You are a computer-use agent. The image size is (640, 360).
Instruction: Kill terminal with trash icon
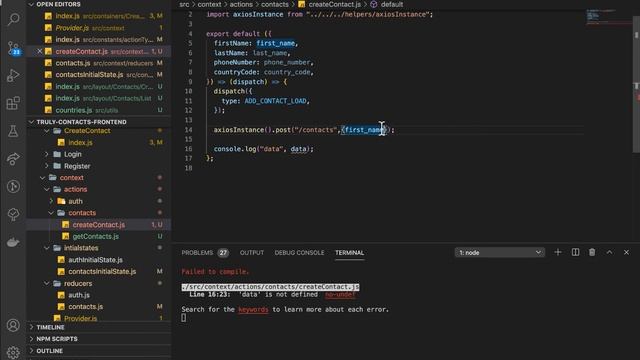tap(592, 252)
